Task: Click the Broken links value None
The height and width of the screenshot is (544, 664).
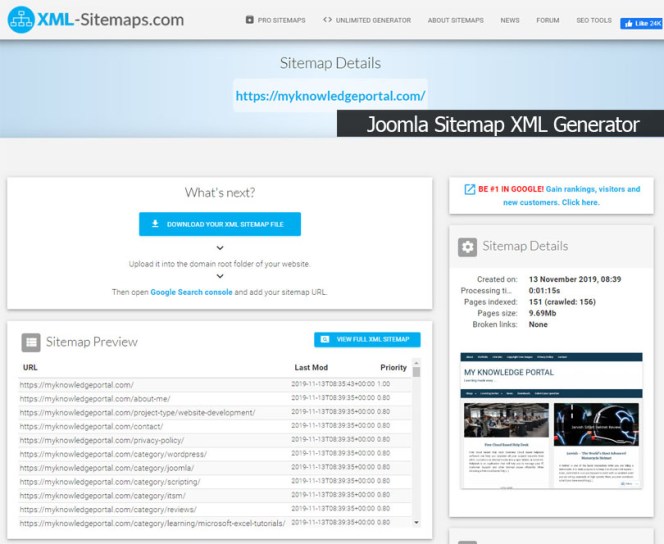Action: 538,325
